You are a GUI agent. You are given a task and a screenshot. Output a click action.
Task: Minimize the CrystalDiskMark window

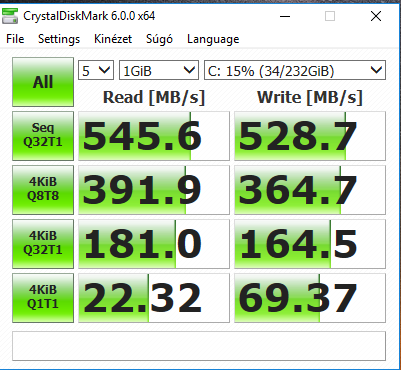pyautogui.click(x=285, y=16)
